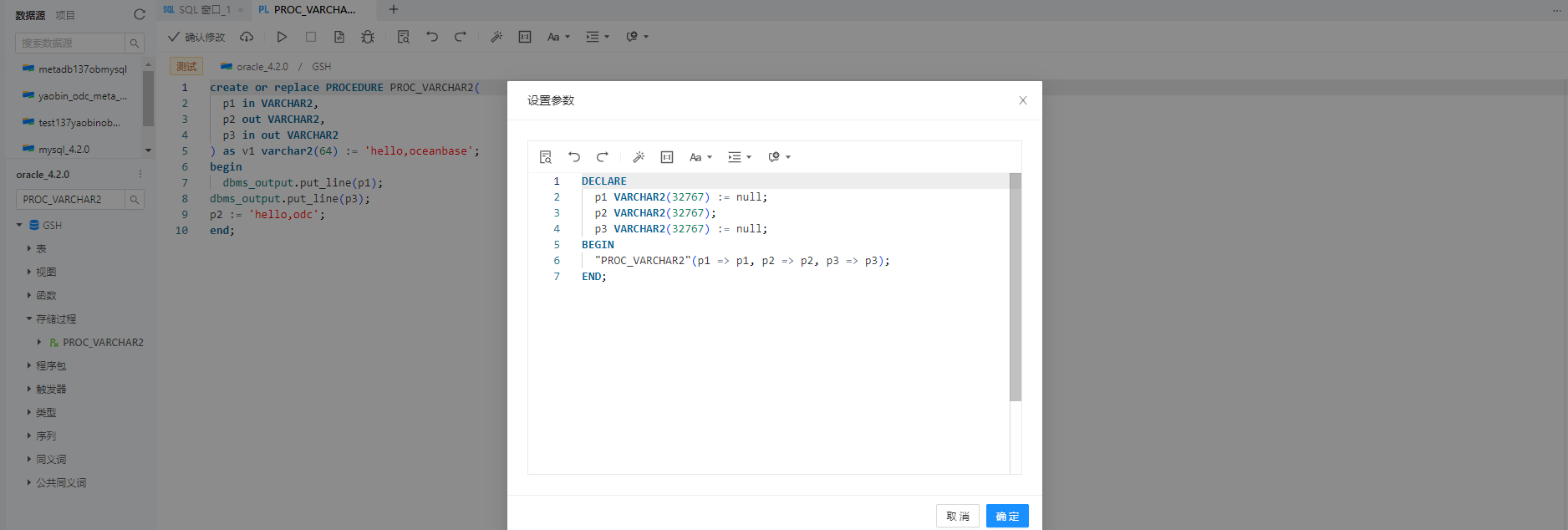
Task: Expand the 同义词 tree node
Action: [29, 459]
